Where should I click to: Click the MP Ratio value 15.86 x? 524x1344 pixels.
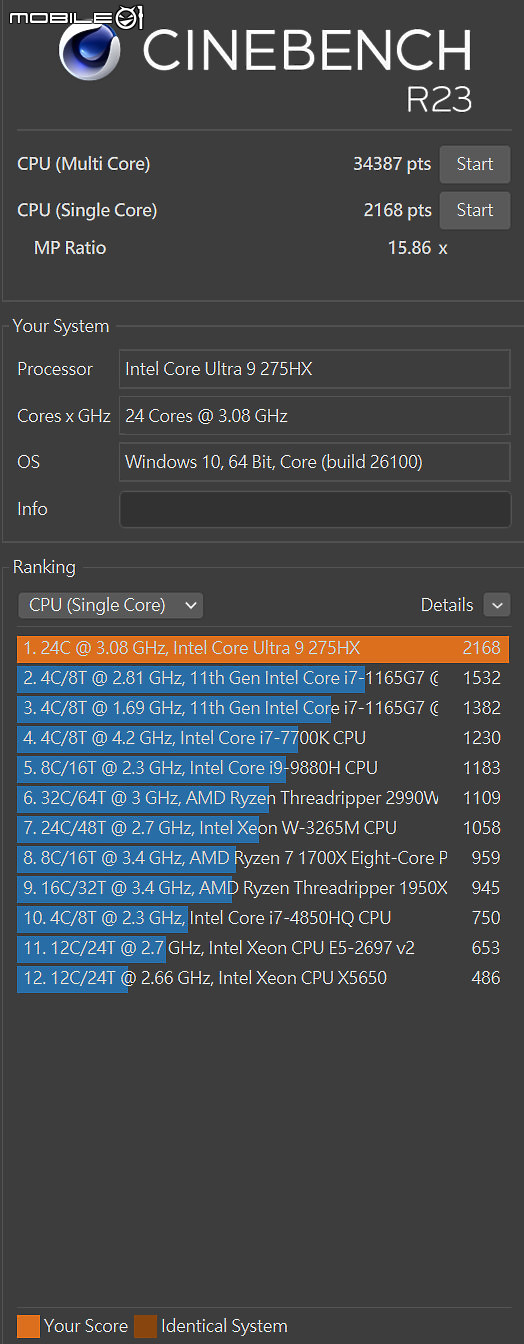coord(417,248)
